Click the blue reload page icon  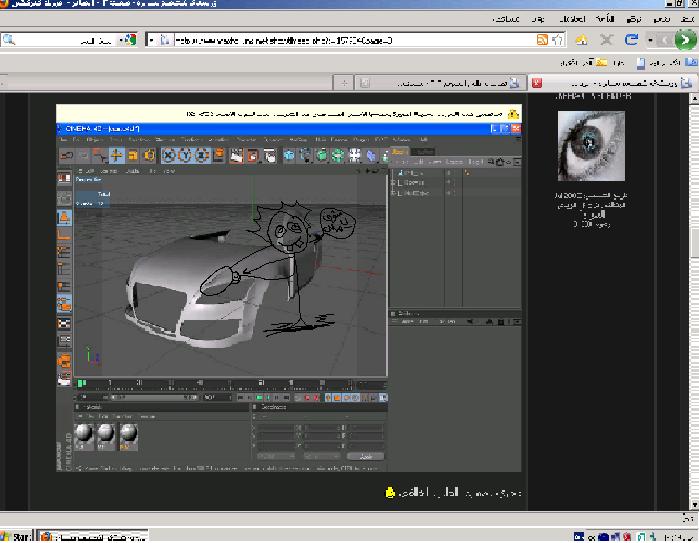point(631,40)
